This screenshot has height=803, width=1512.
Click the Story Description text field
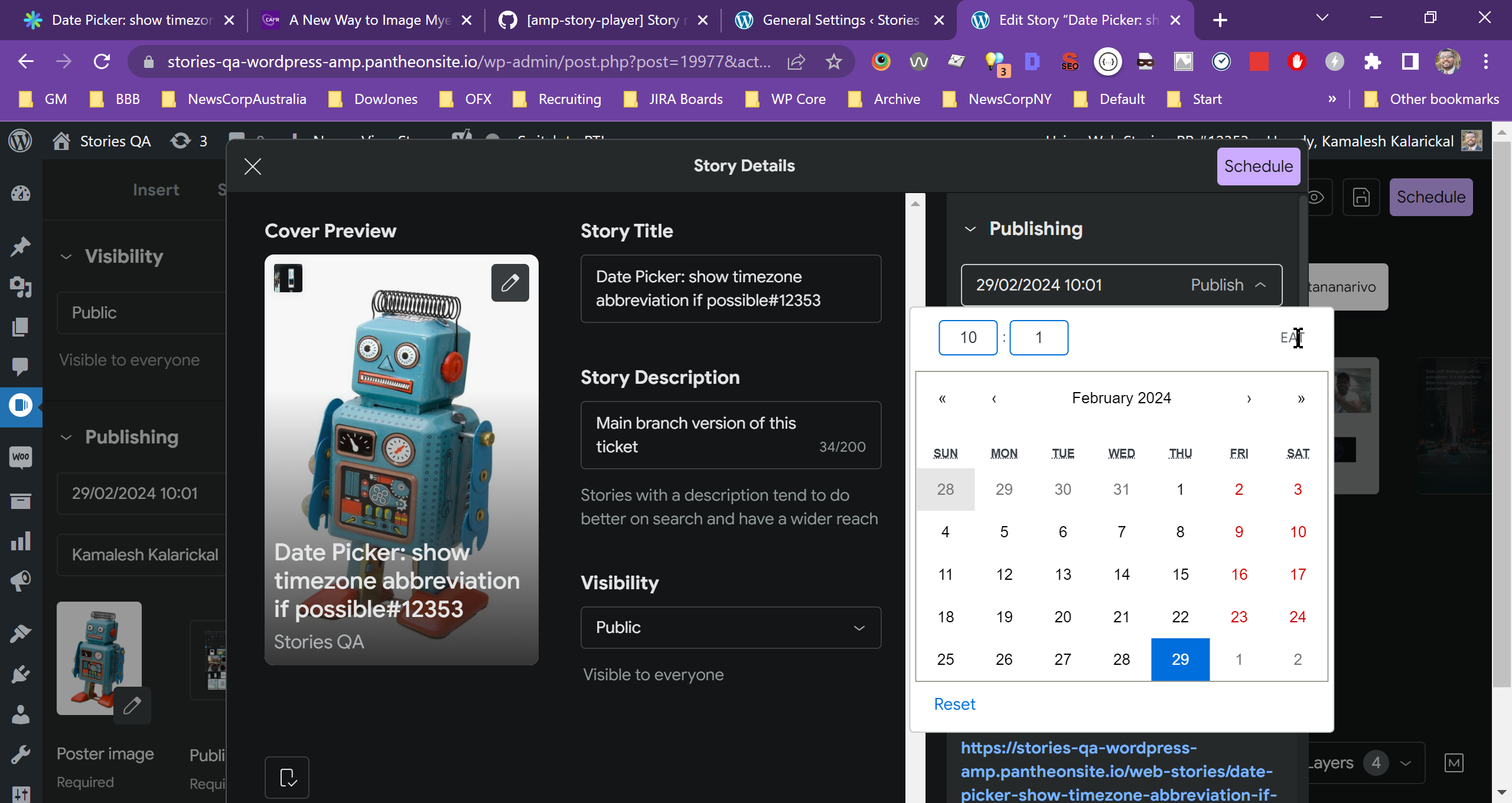click(731, 435)
